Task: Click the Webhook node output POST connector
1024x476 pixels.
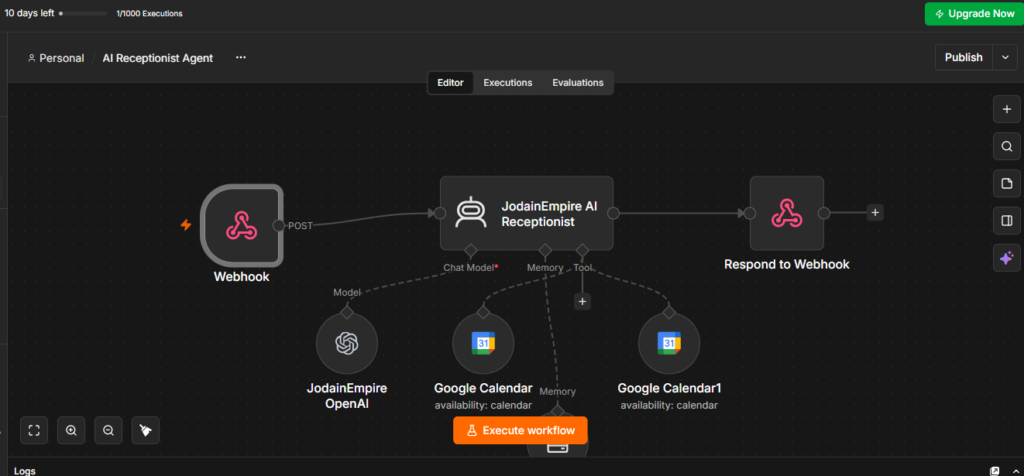Action: click(x=279, y=225)
